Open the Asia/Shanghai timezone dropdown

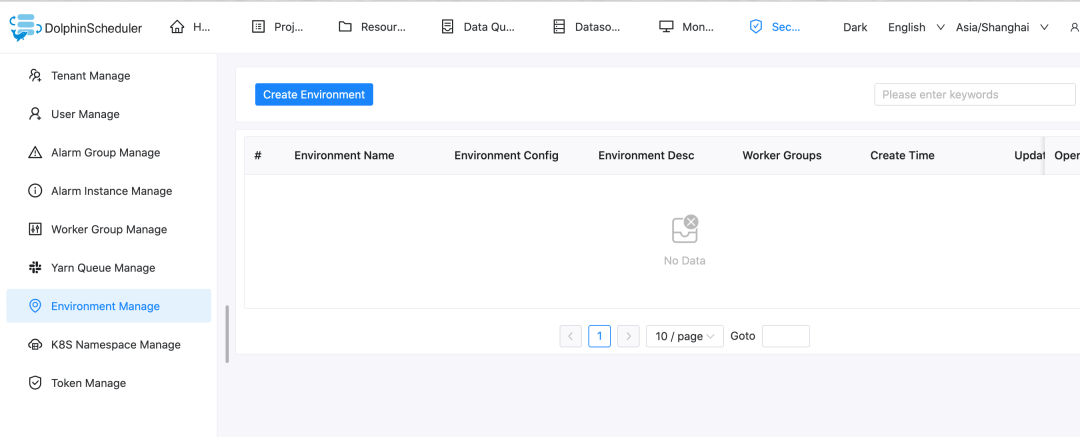(1002, 28)
